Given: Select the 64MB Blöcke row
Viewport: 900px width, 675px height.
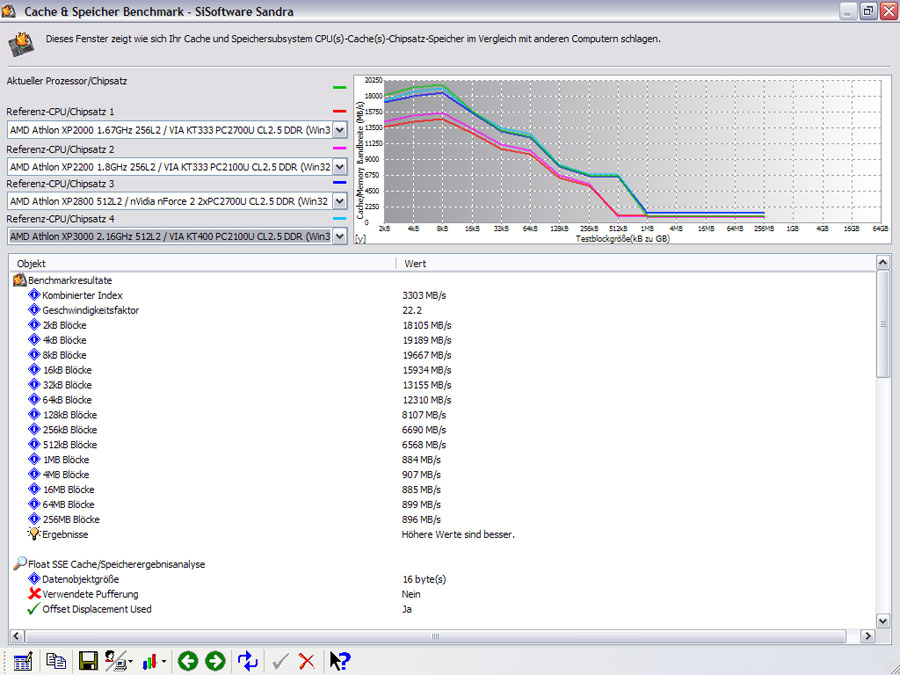Looking at the screenshot, I should pos(442,504).
